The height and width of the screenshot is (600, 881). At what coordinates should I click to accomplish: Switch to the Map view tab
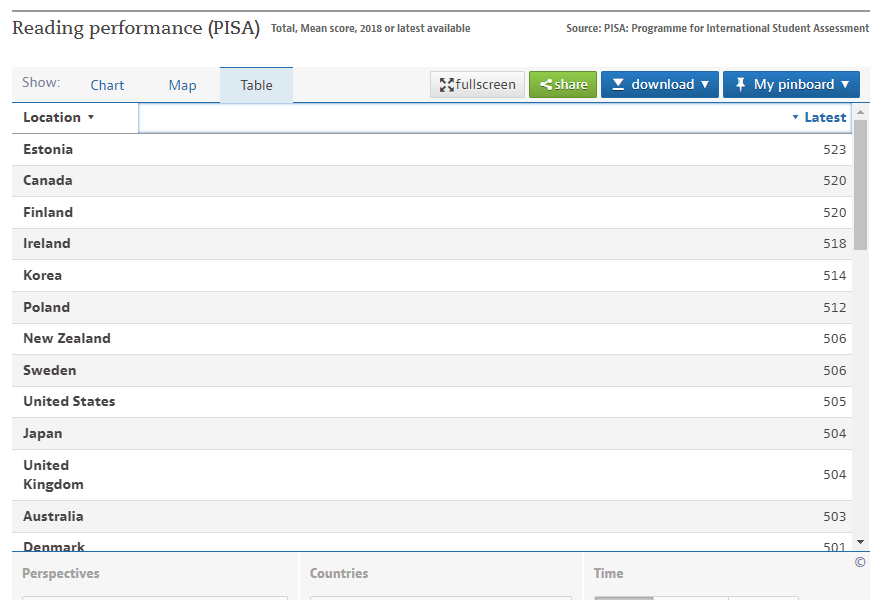(182, 85)
